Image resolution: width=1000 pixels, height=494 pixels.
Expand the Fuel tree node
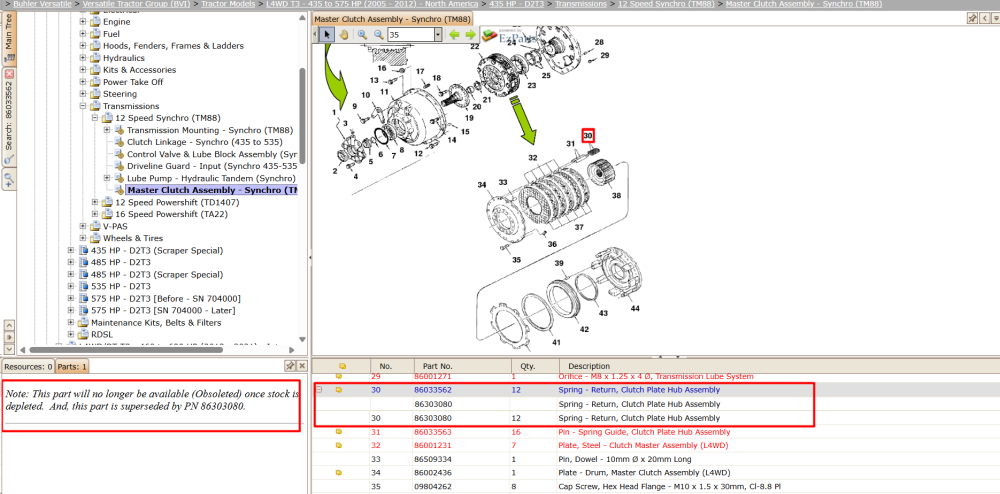point(83,34)
